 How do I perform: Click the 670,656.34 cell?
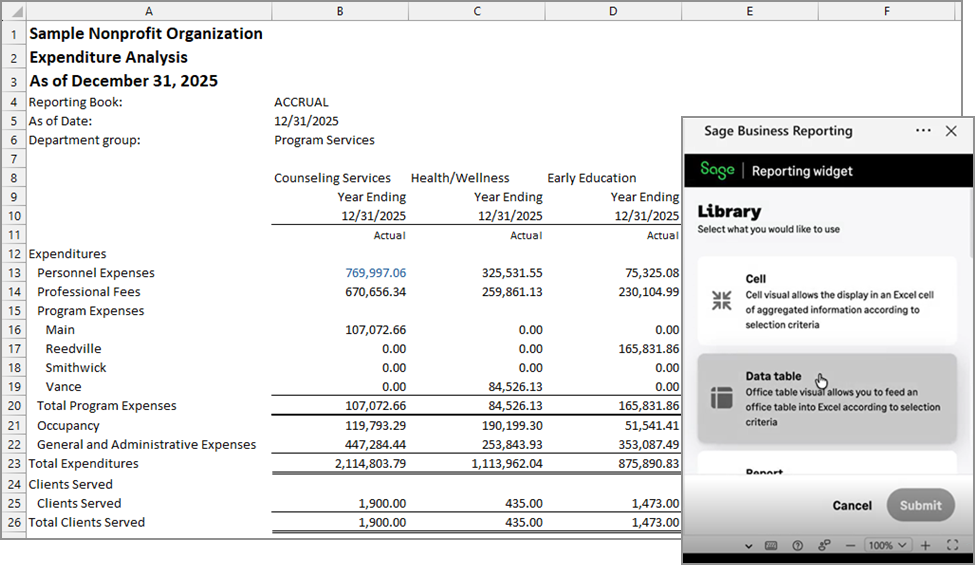coord(340,292)
